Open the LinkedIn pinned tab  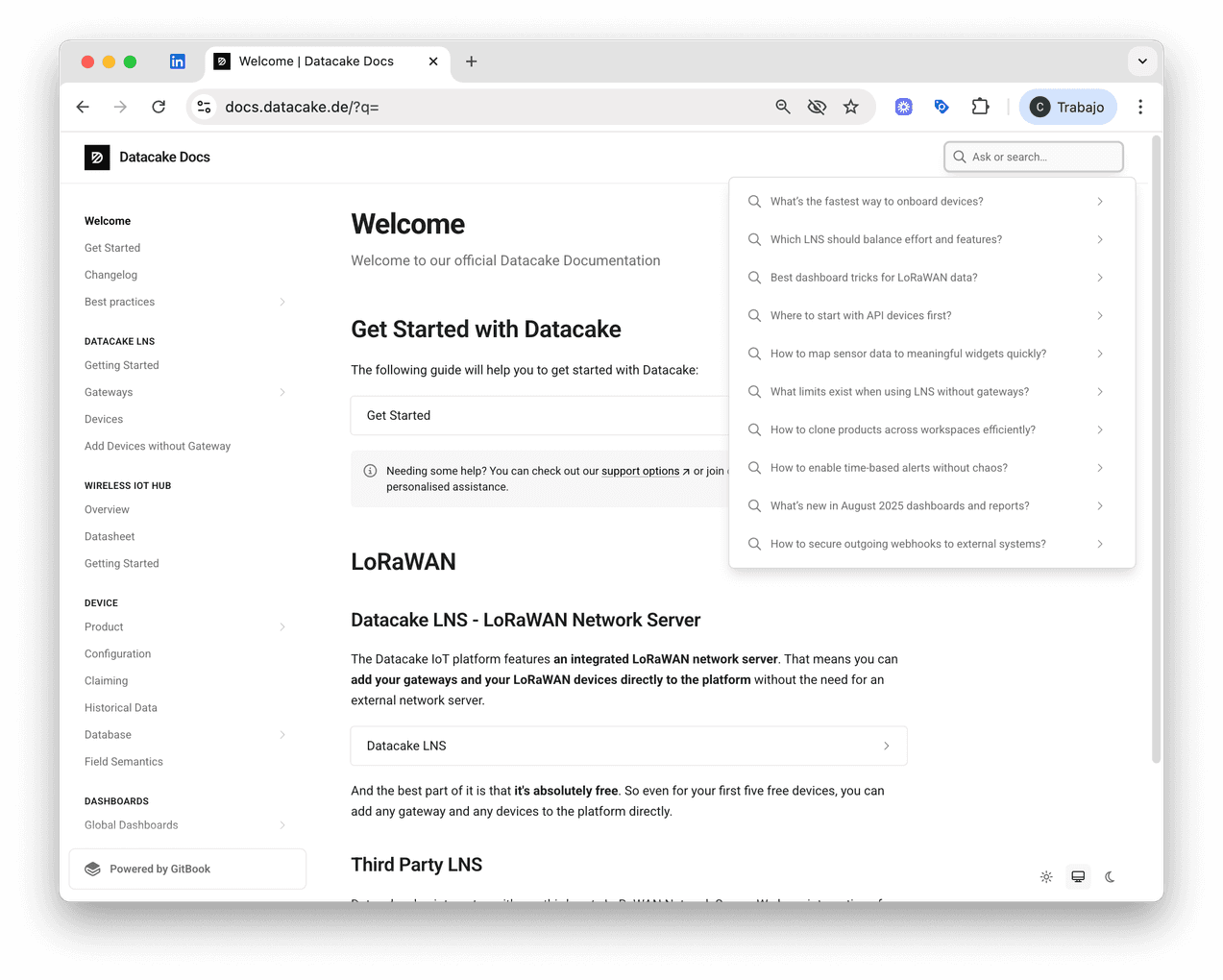[x=178, y=61]
